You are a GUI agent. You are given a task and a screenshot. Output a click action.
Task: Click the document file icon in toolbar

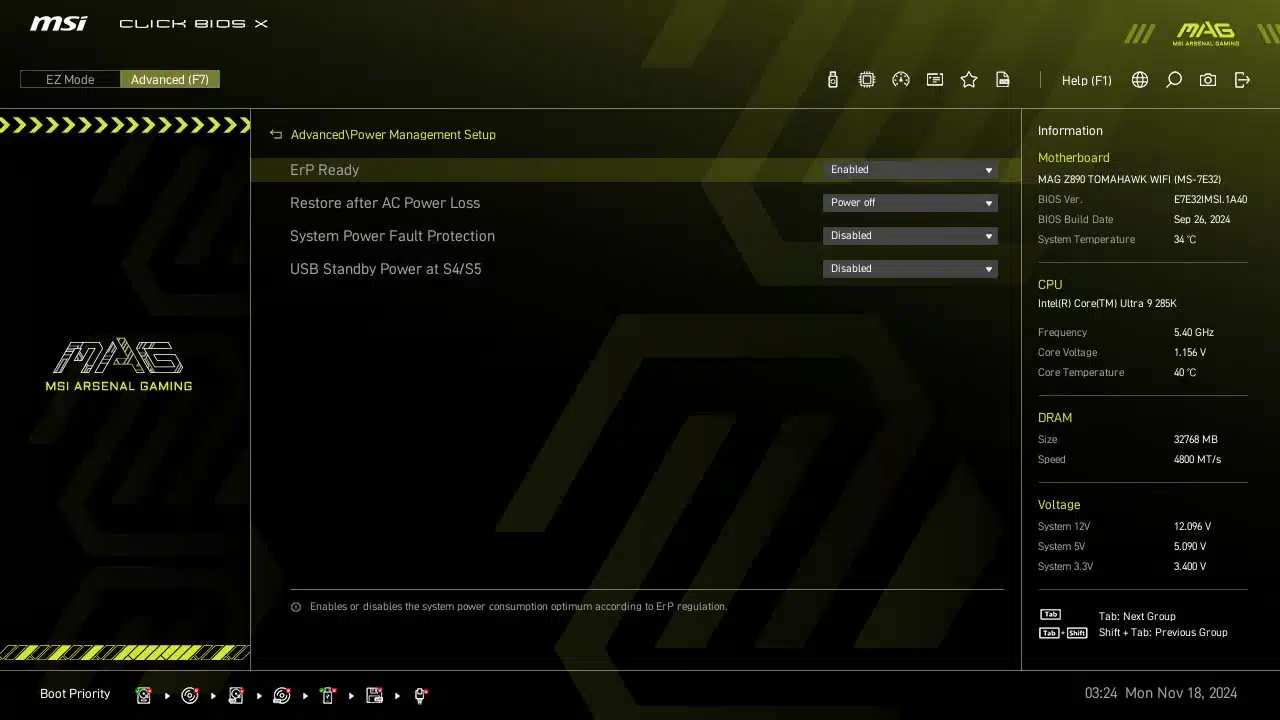pos(1003,80)
